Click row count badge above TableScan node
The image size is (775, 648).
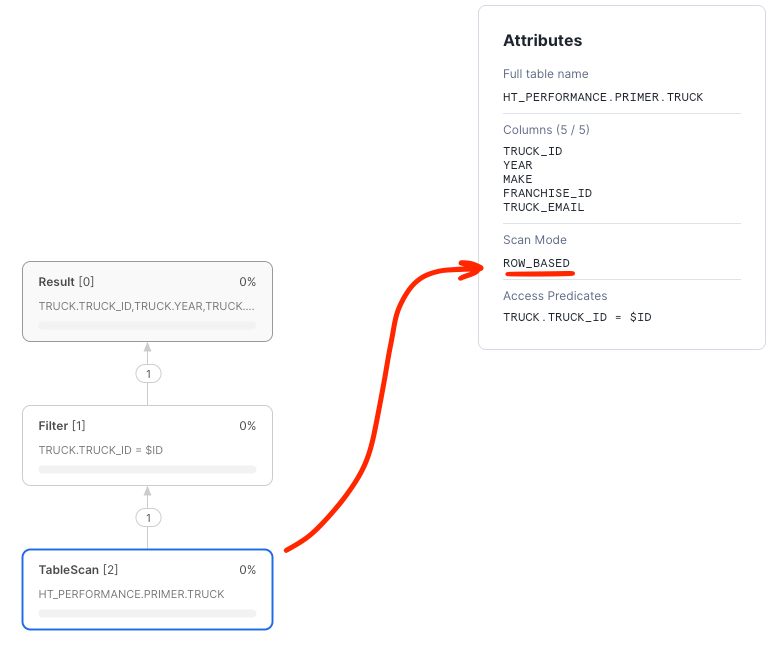[148, 518]
